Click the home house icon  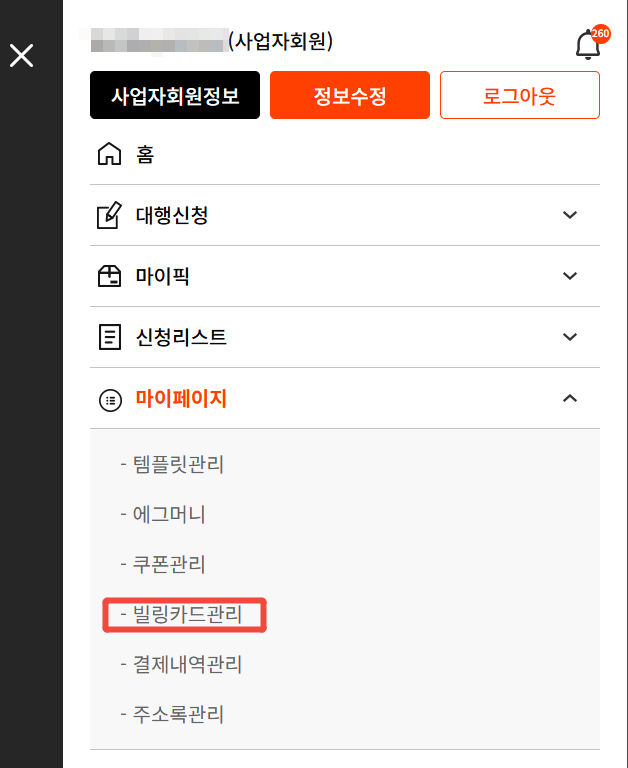tap(109, 154)
